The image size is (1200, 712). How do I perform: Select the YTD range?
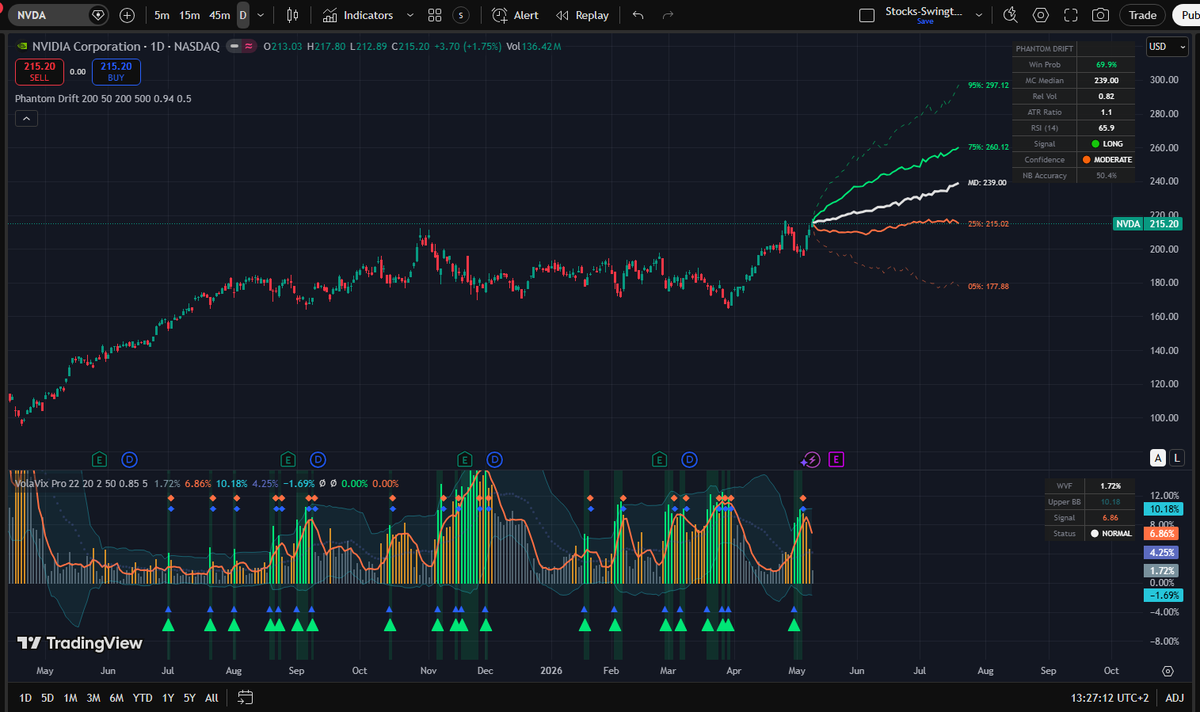pos(143,697)
